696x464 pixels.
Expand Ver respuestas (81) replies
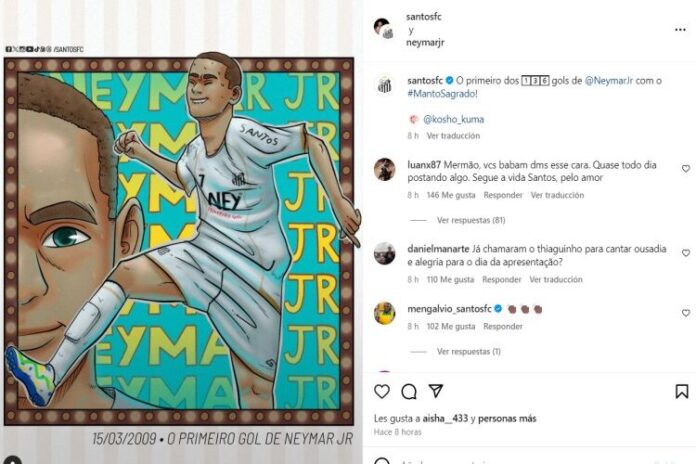(x=471, y=220)
